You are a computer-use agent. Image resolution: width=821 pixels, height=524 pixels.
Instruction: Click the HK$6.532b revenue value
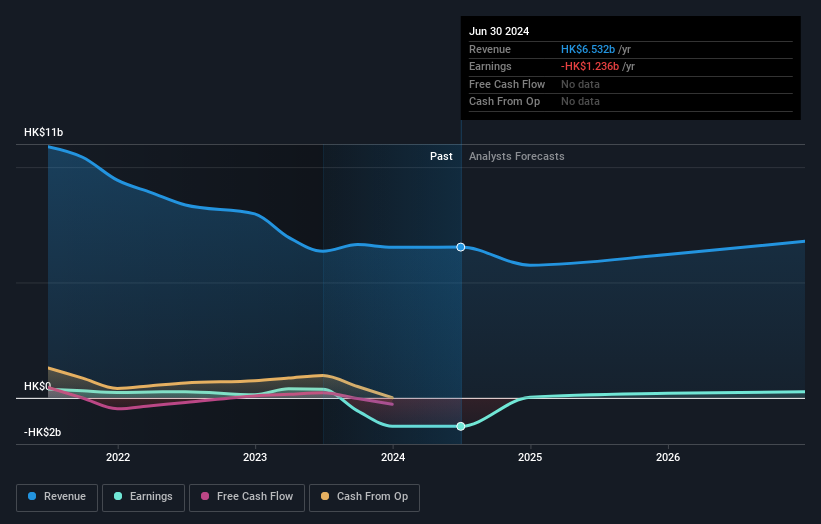coord(588,49)
